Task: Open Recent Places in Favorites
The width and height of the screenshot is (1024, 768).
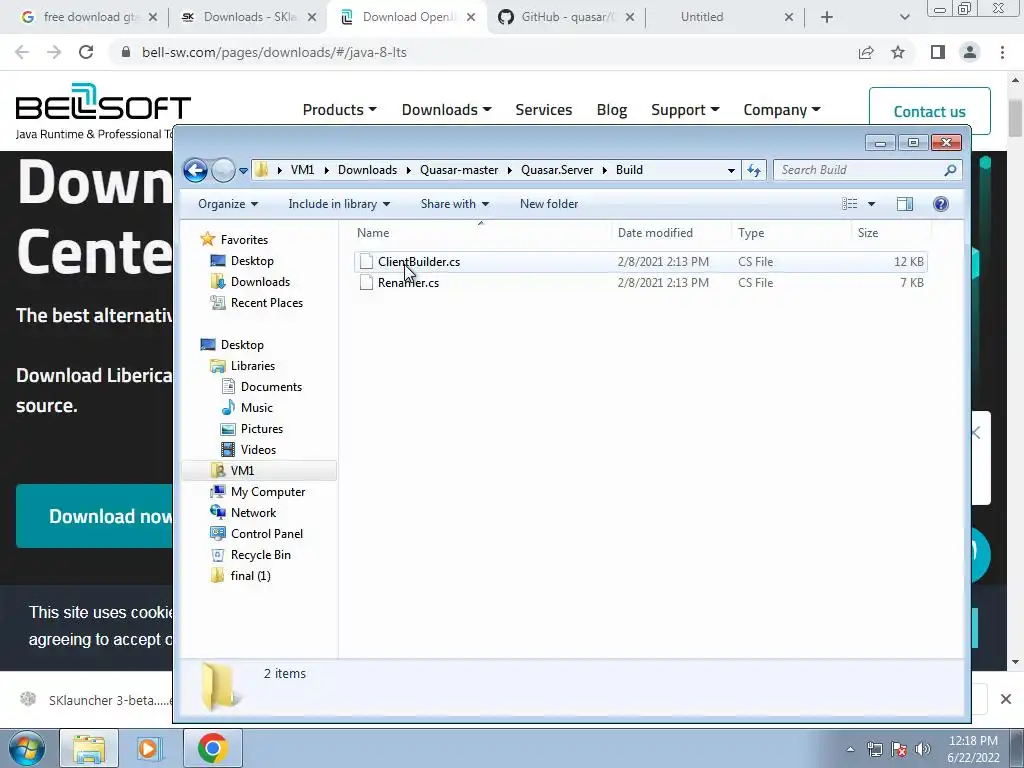Action: (266, 302)
